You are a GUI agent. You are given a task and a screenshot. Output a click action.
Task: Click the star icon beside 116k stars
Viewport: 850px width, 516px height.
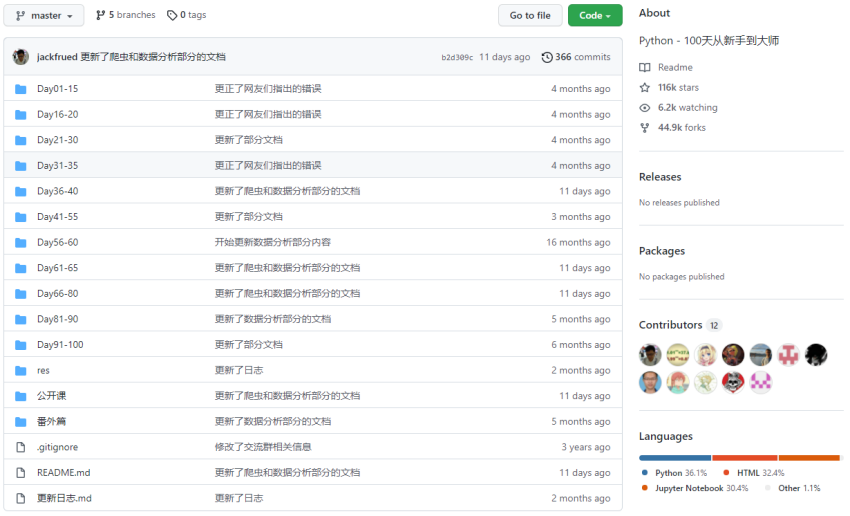click(645, 87)
